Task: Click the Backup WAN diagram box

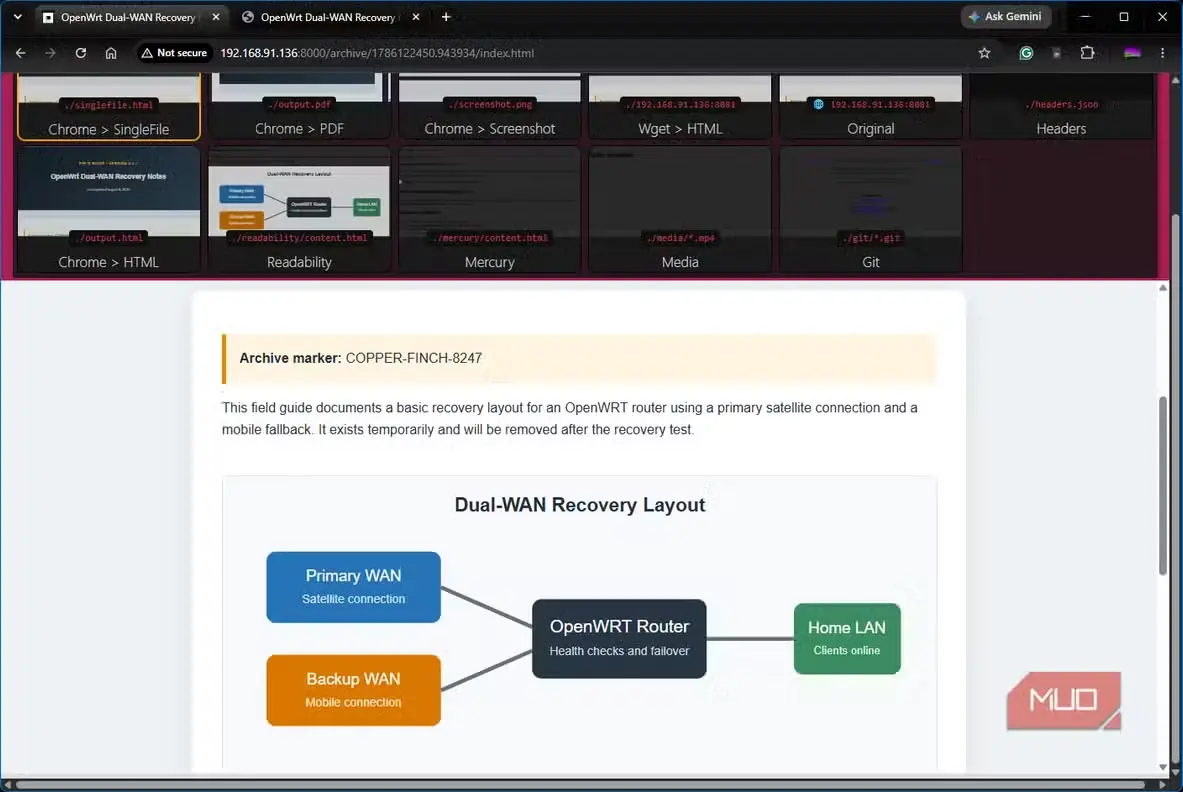Action: (x=353, y=690)
